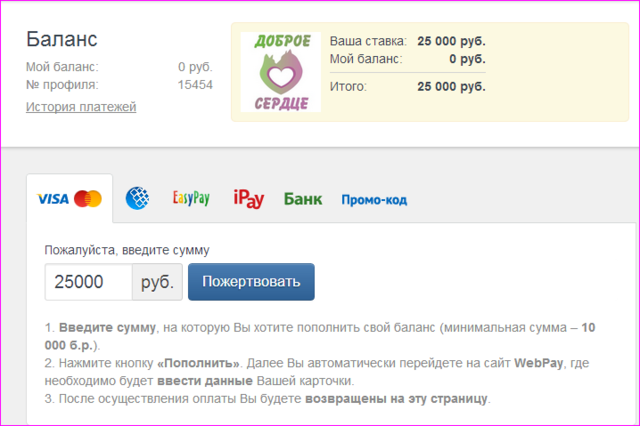
Task: Choose the EasyPay payment method
Action: pyautogui.click(x=190, y=198)
